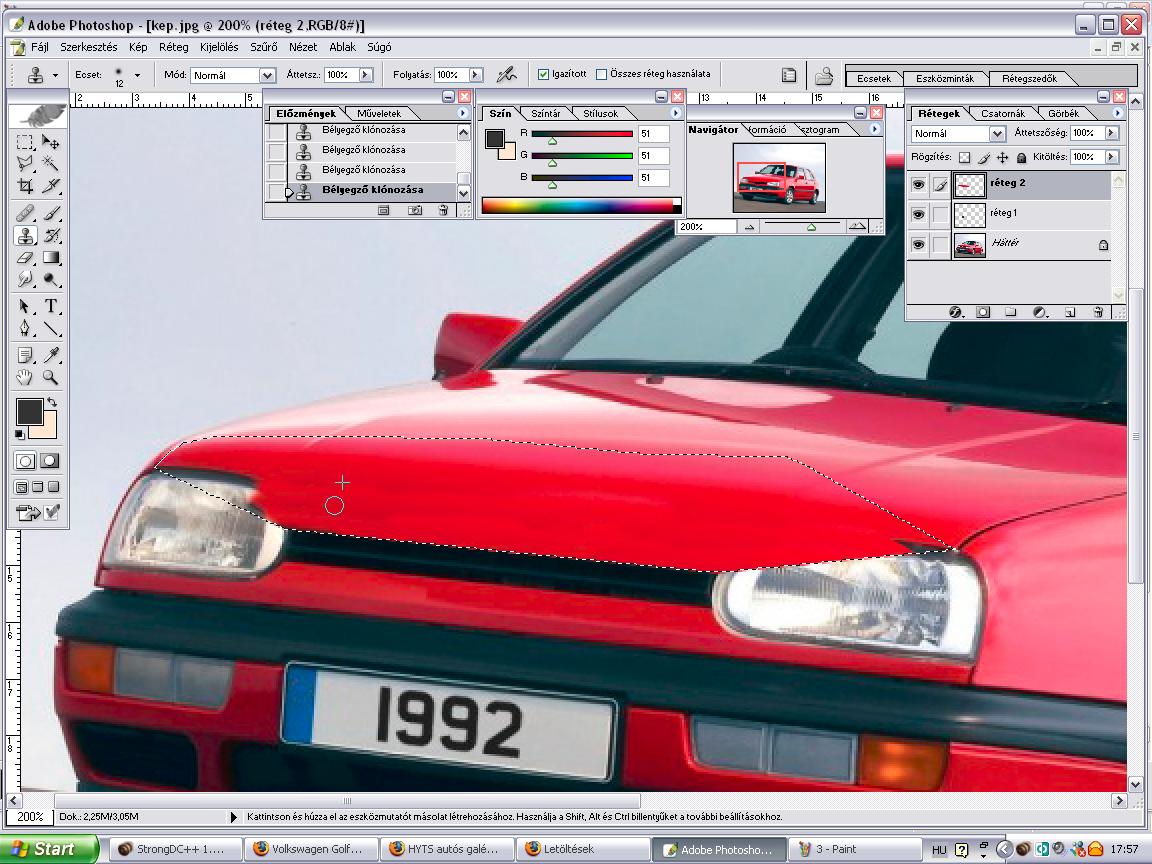Switch to the Csatornák tab
Image resolution: width=1152 pixels, height=864 pixels.
[1002, 114]
